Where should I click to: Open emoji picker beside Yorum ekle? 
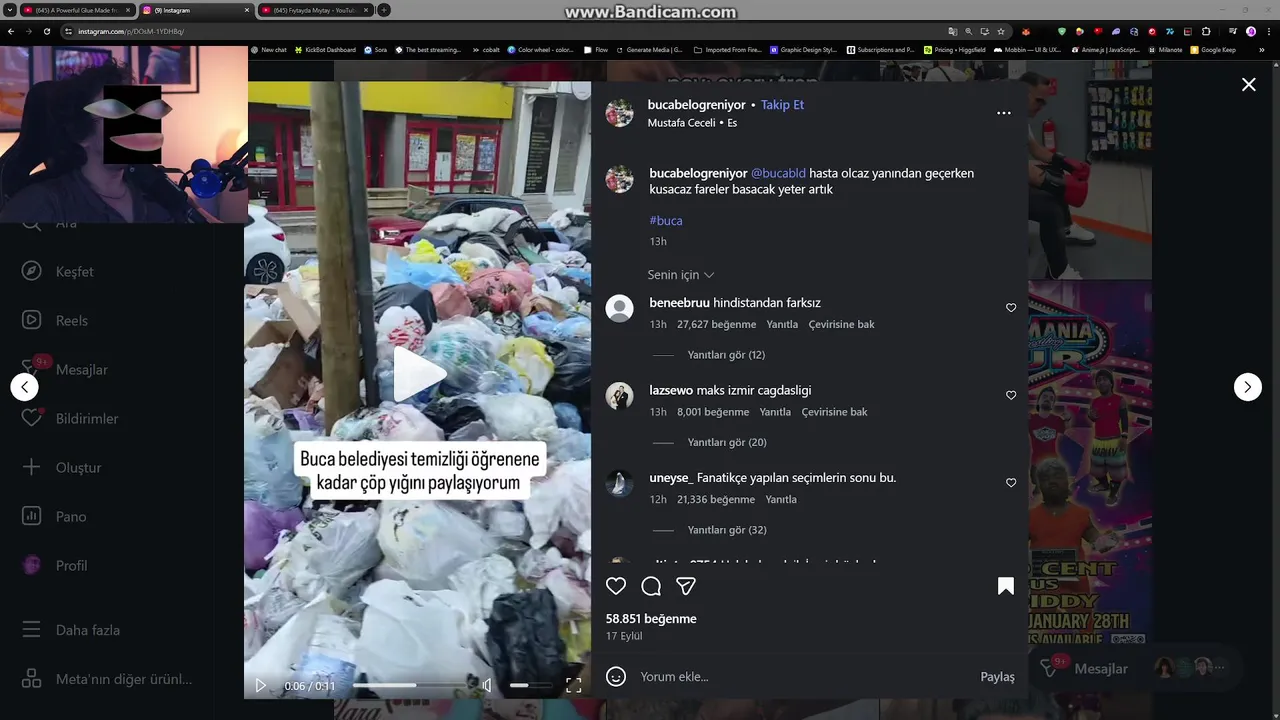coord(616,677)
